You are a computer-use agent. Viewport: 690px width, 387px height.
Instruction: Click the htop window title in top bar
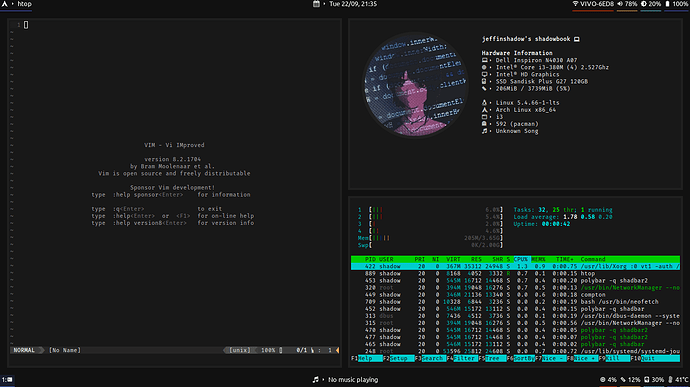click(x=24, y=4)
